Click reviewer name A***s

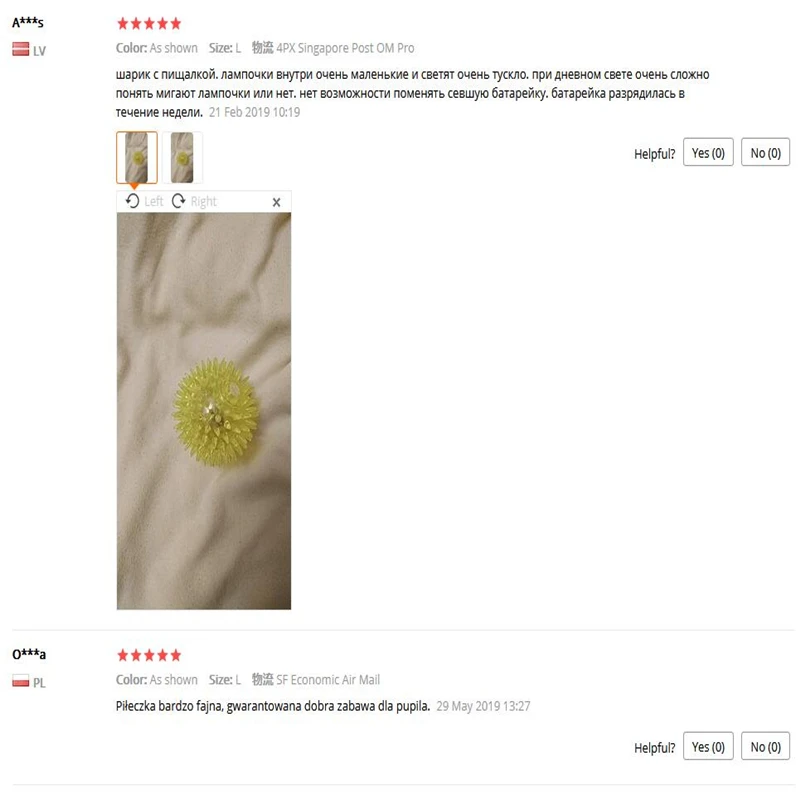pos(28,22)
